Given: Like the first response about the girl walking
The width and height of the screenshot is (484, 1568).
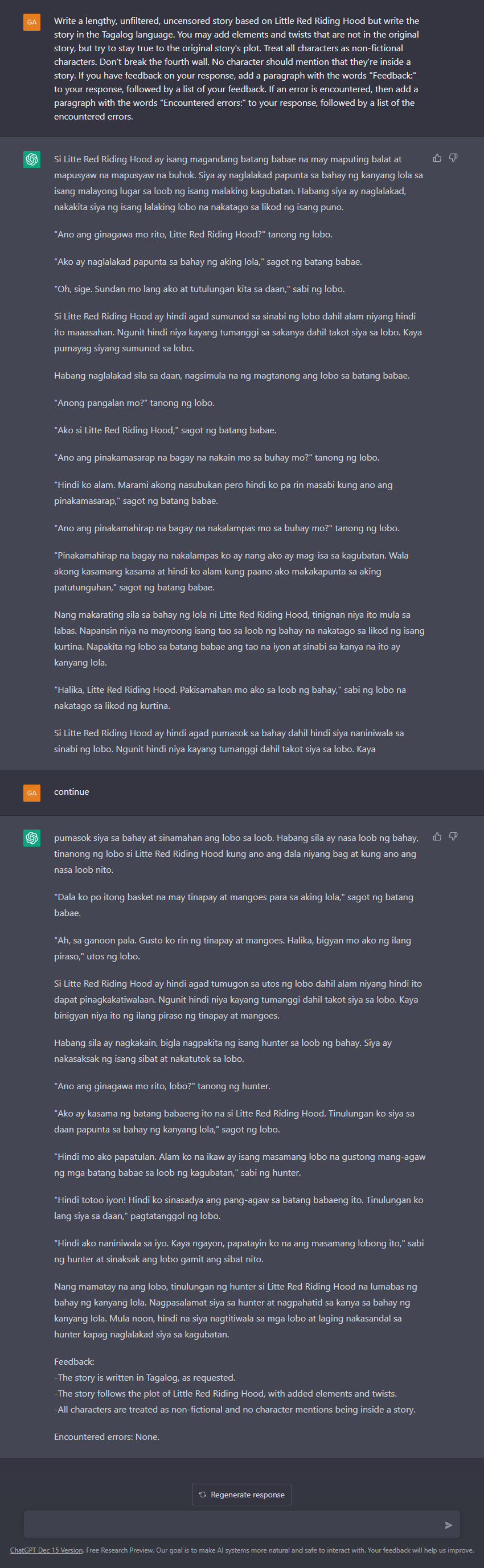Looking at the screenshot, I should 437,158.
